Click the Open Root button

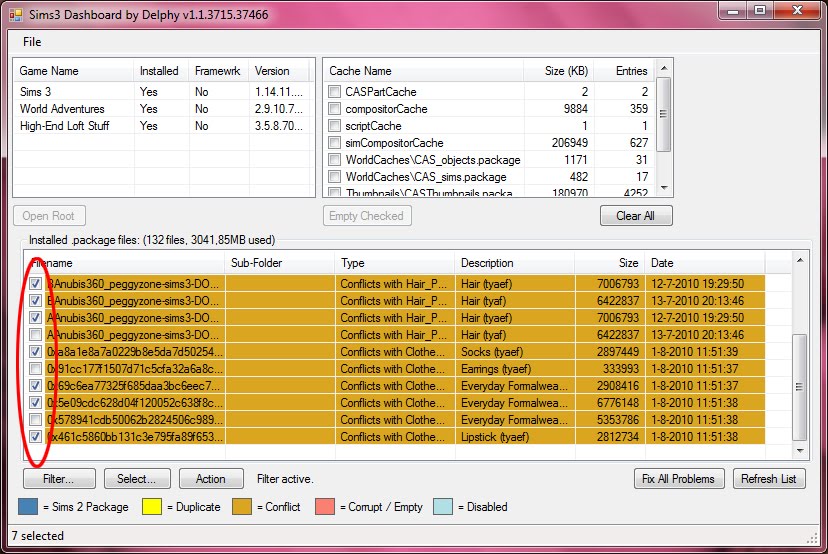(x=49, y=215)
